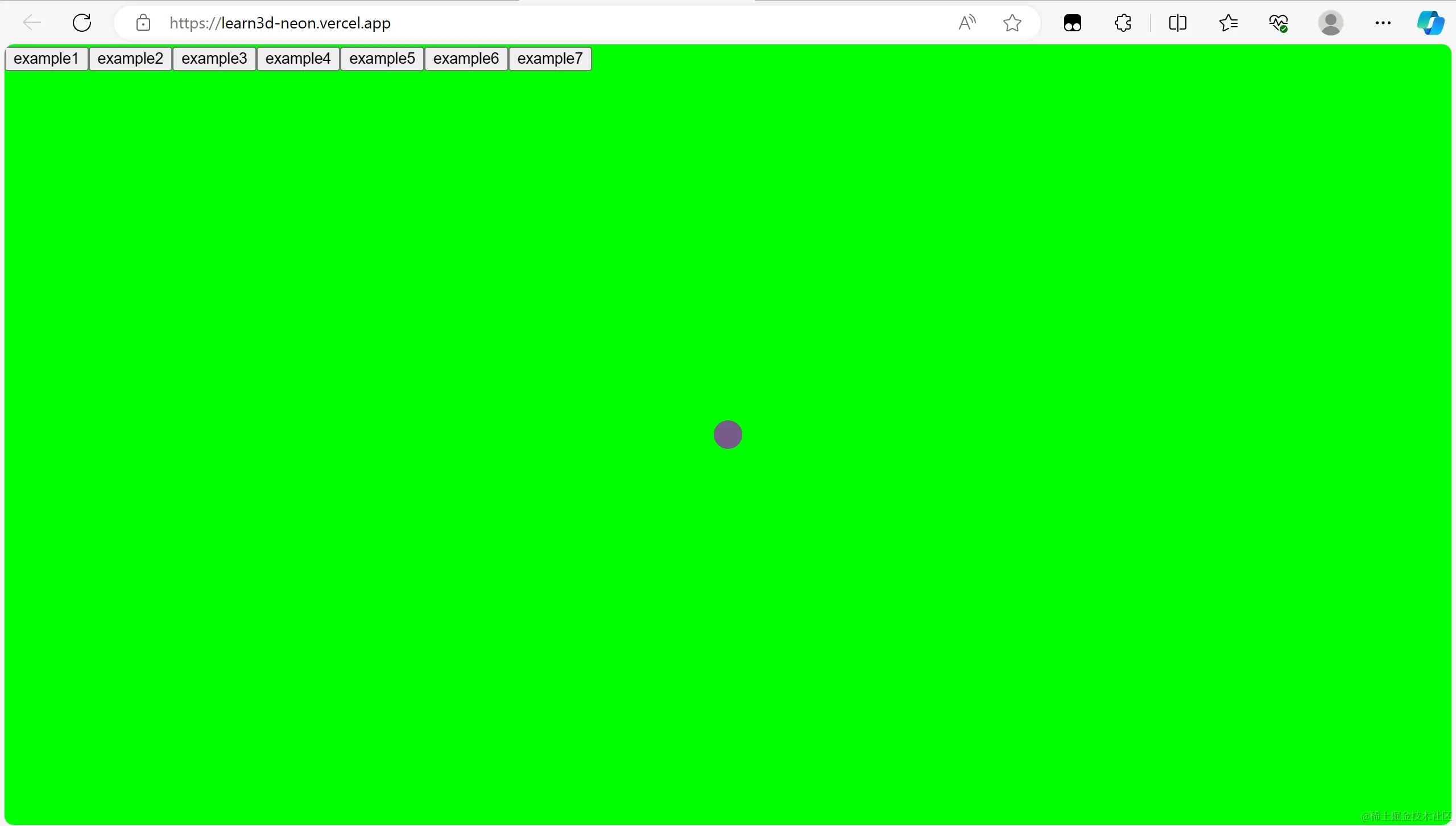
Task: Click the site info lock icon
Action: coord(143,23)
